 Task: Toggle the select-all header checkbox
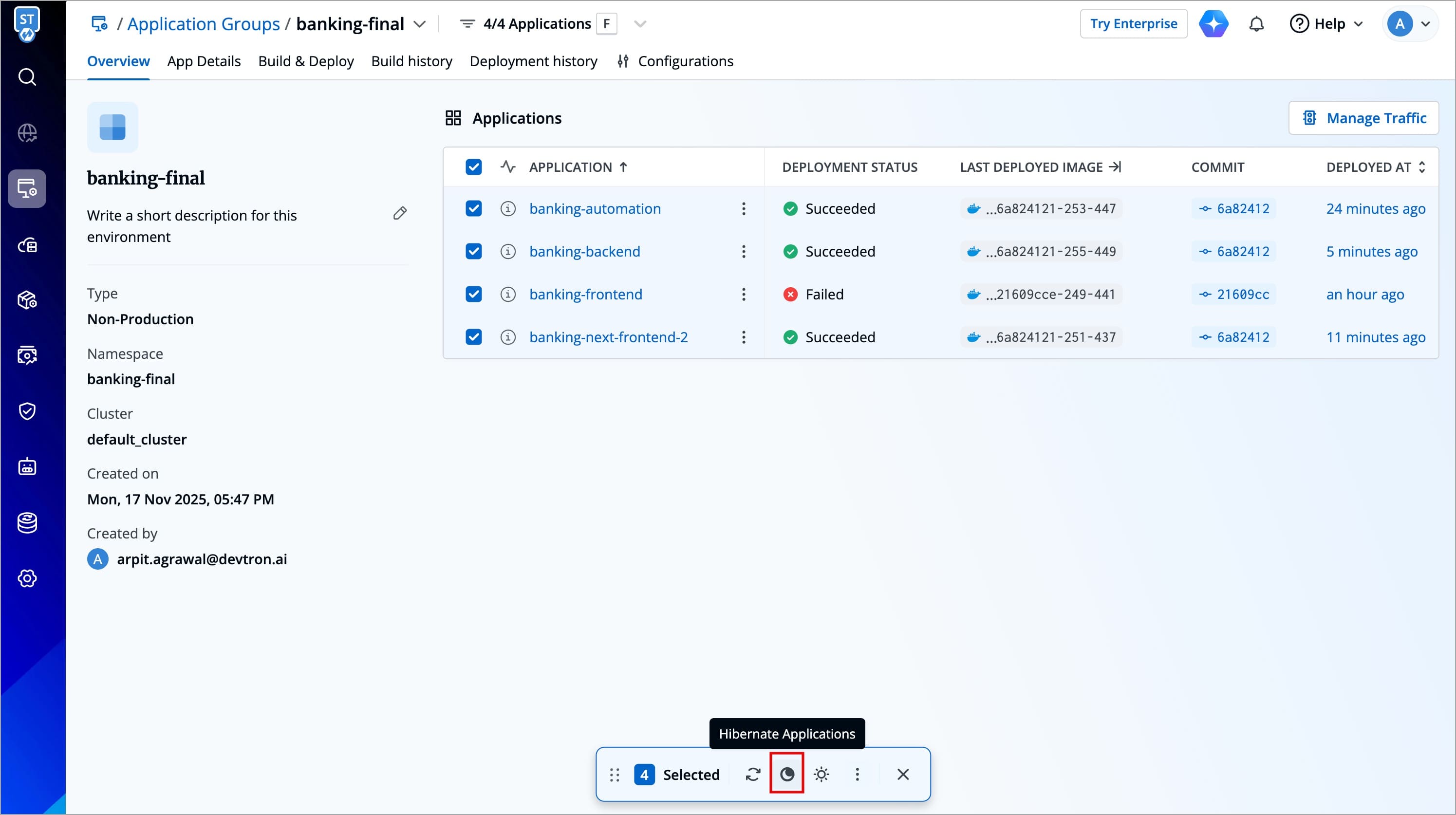[473, 167]
